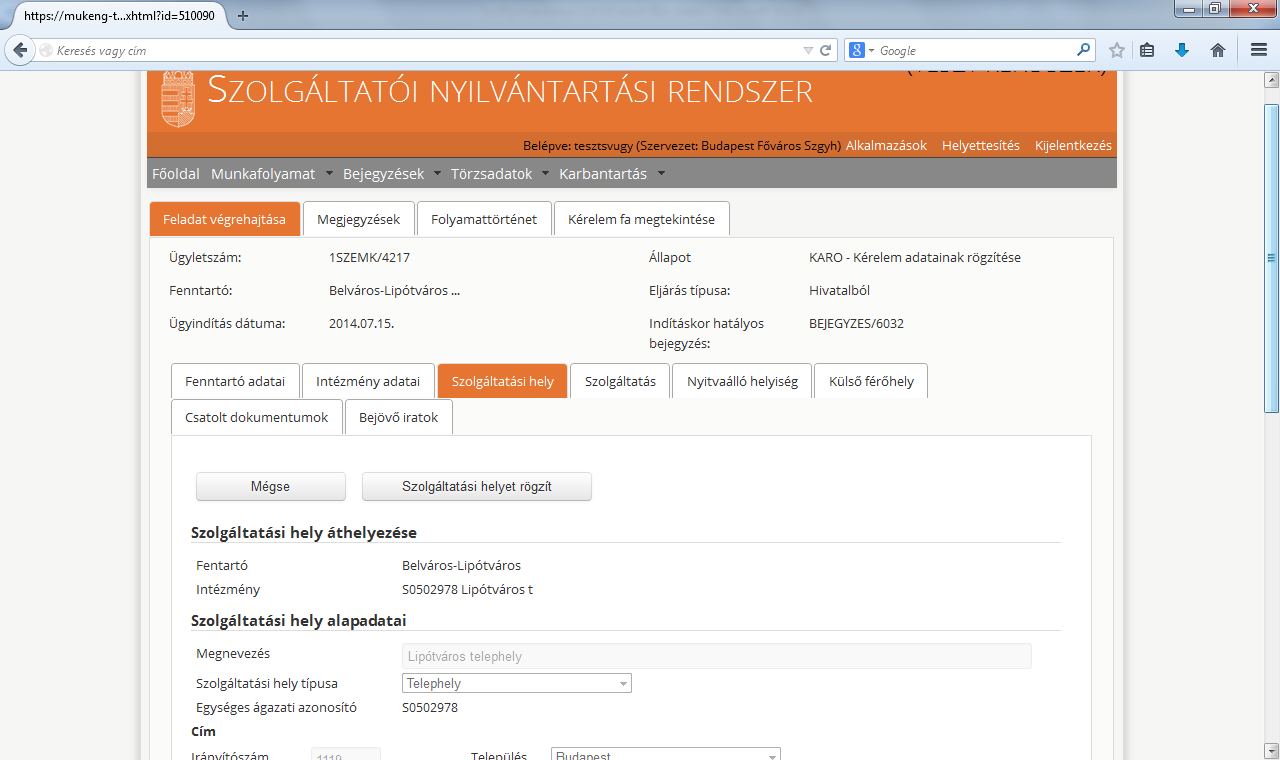Click the Megnevezés text field

[716, 656]
